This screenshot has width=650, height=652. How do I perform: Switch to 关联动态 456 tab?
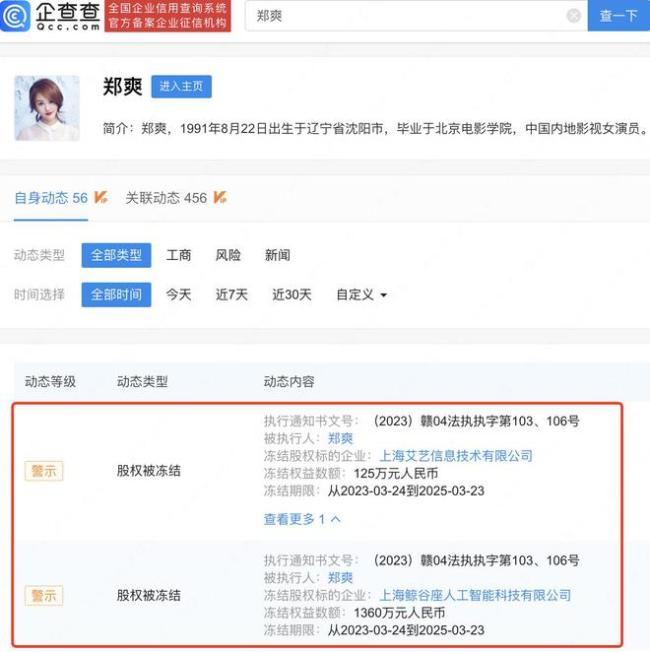click(x=166, y=198)
